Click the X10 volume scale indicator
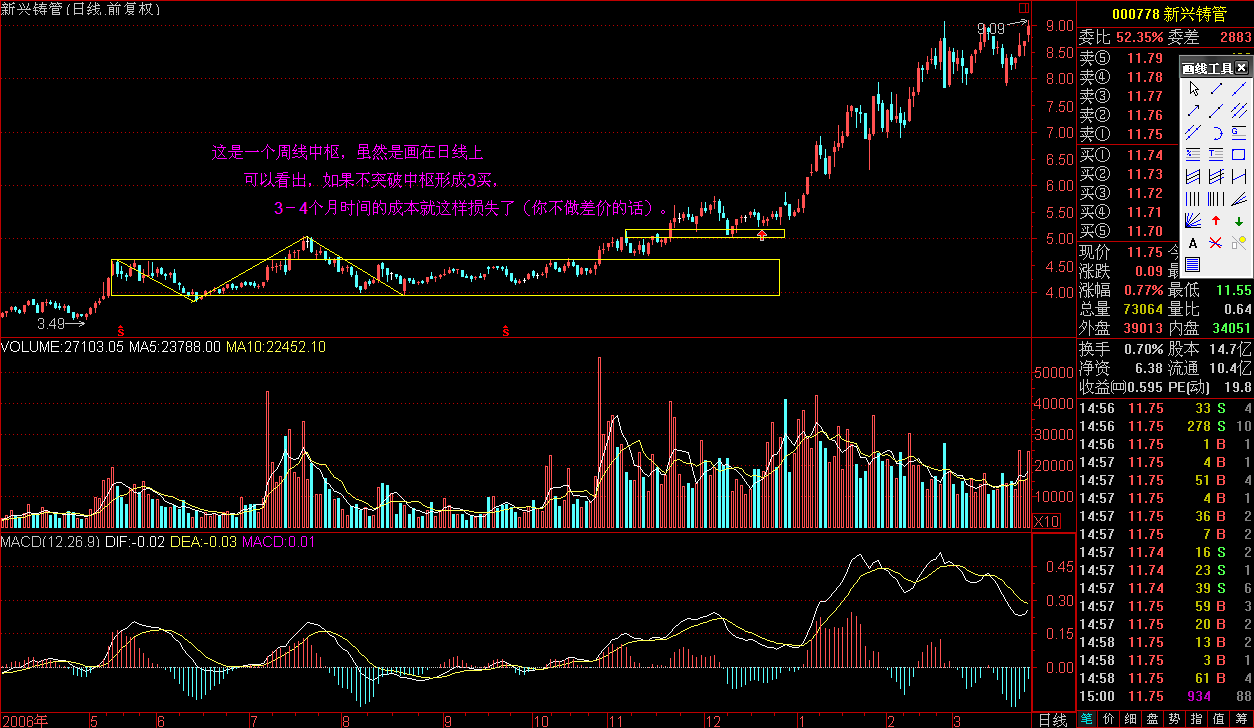Image resolution: width=1254 pixels, height=728 pixels. tap(1046, 521)
